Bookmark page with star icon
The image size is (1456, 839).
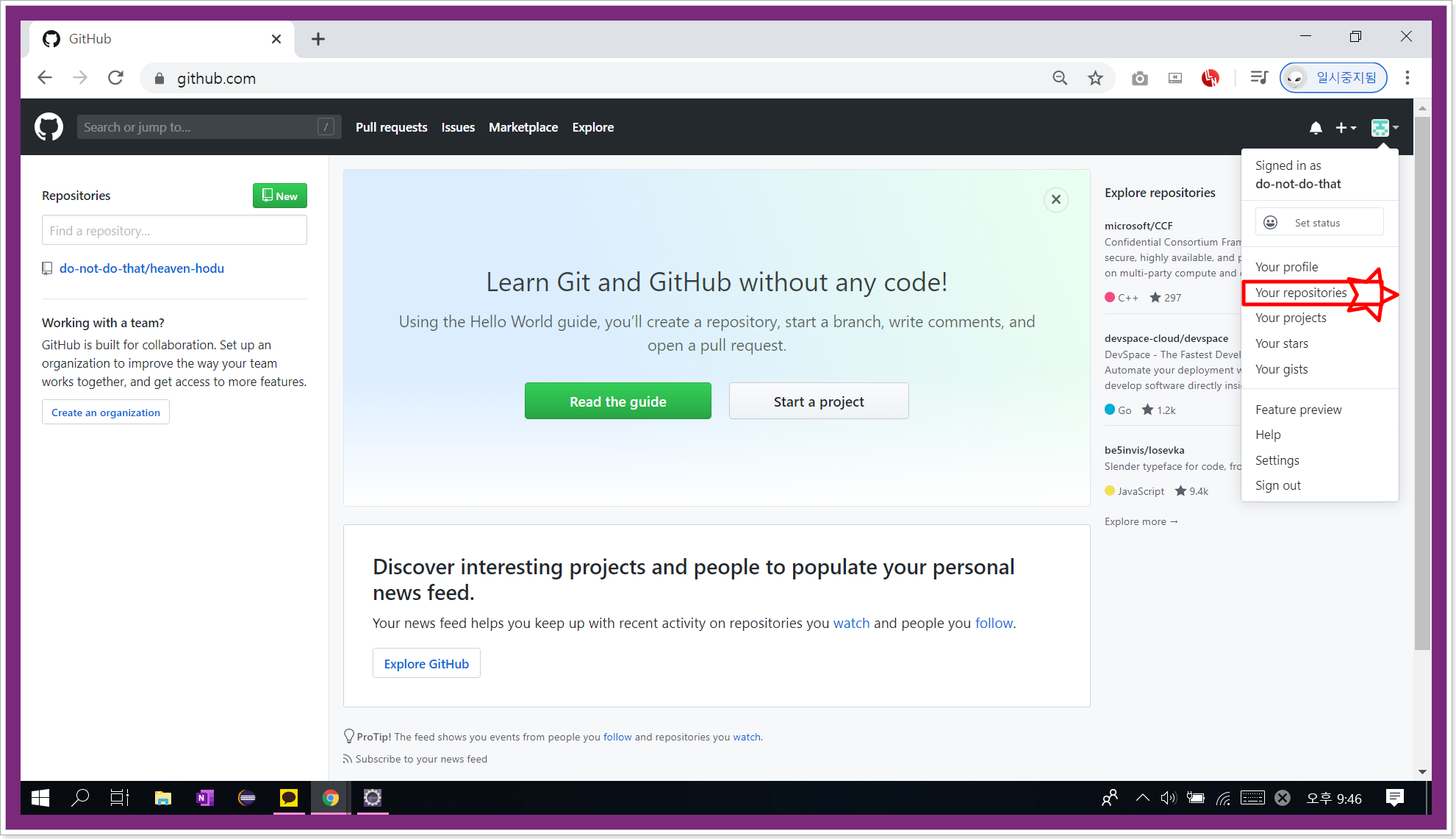1095,78
